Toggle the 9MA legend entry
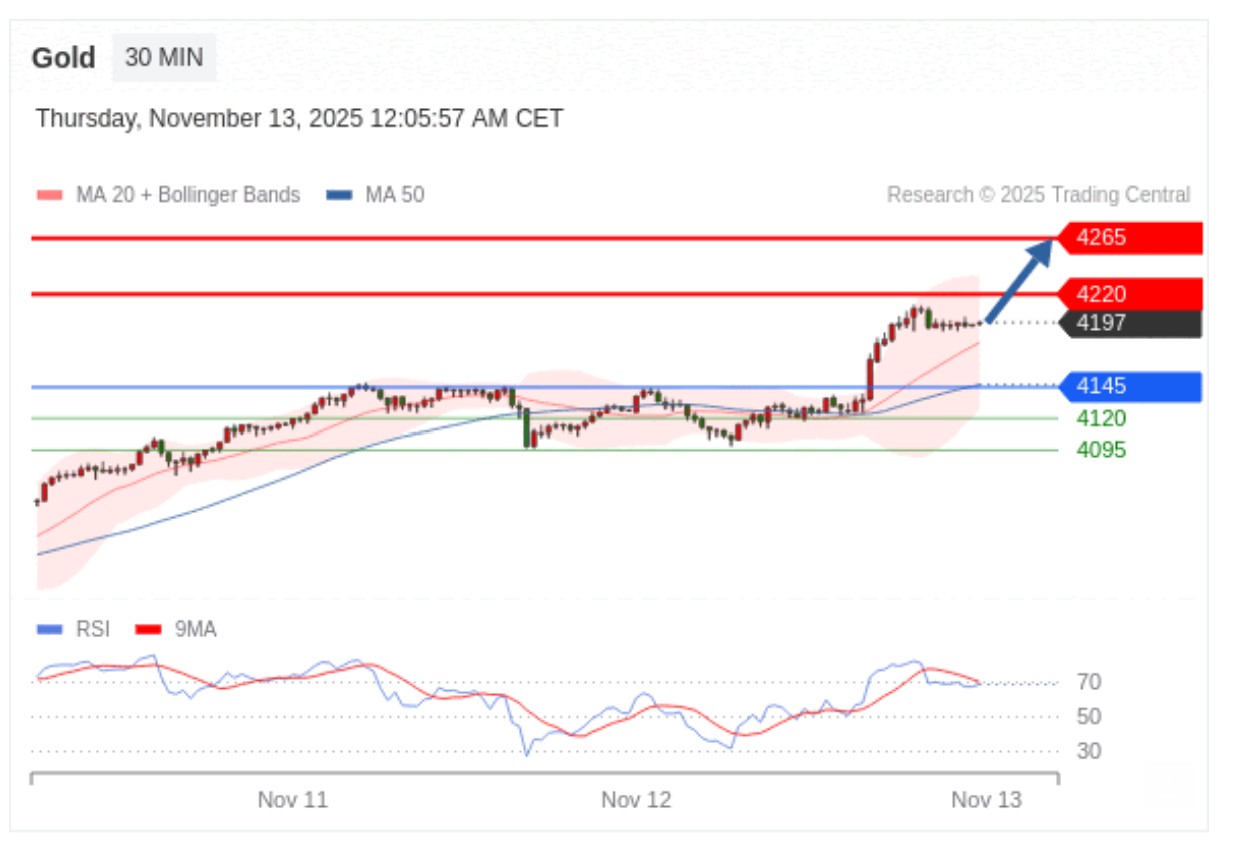 195,629
